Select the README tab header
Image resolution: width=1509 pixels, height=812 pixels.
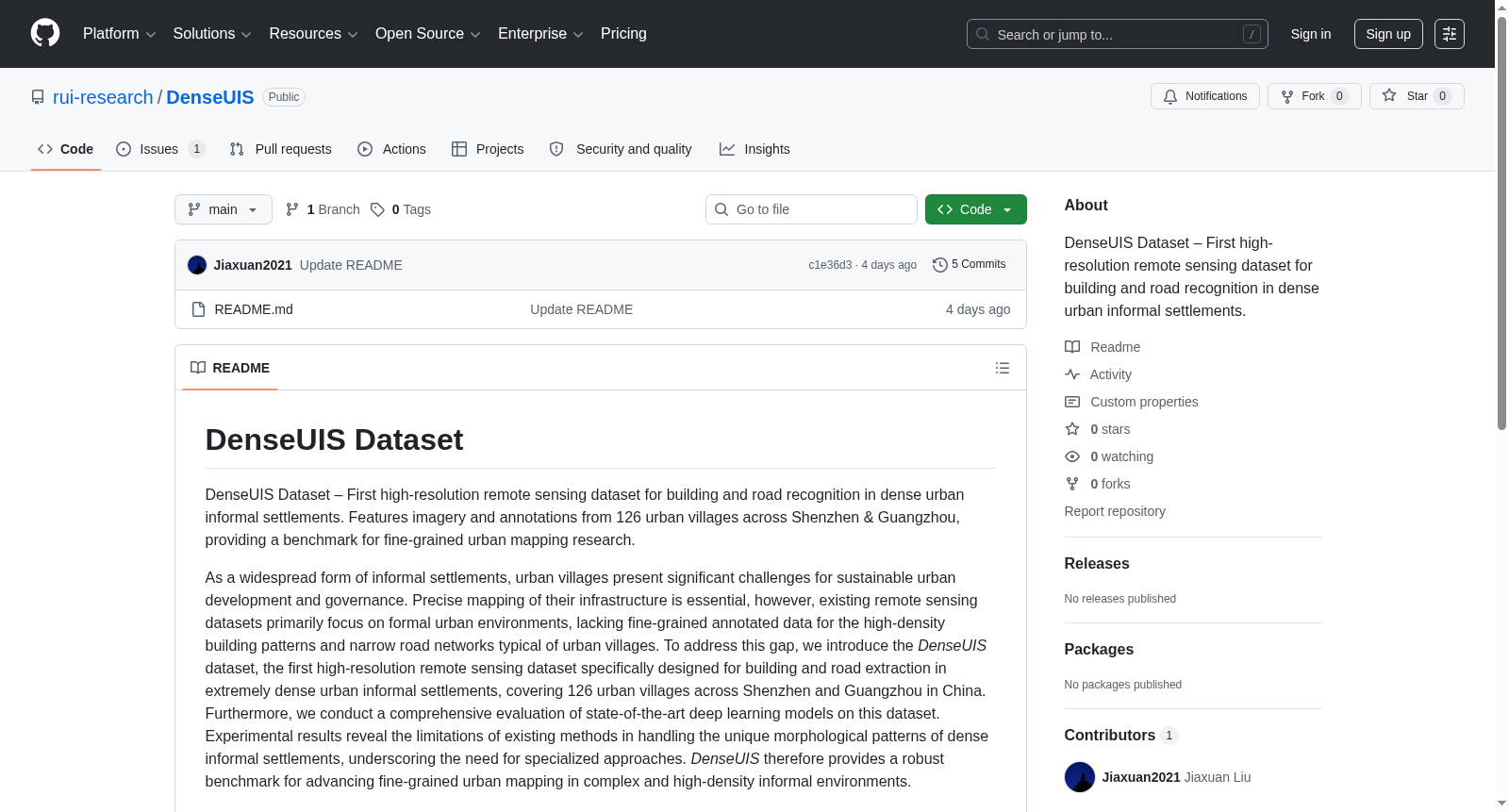click(230, 368)
